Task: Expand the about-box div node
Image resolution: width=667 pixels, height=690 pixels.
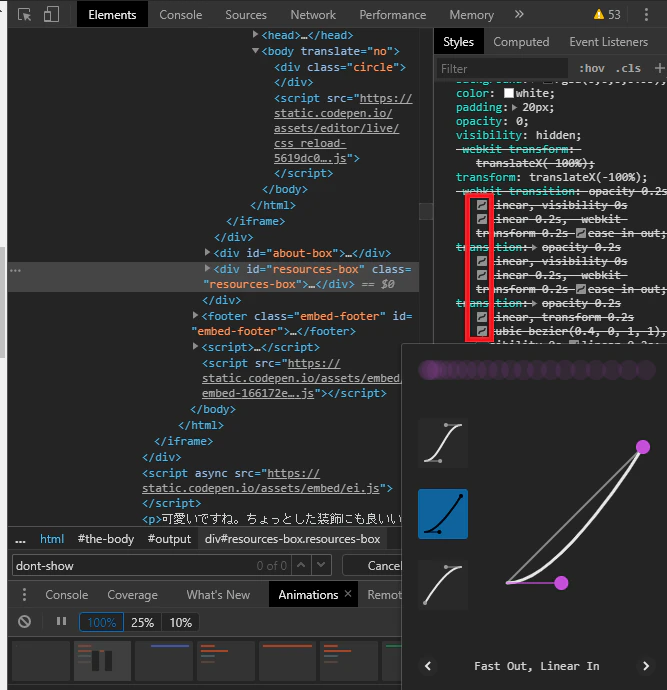Action: (207, 253)
